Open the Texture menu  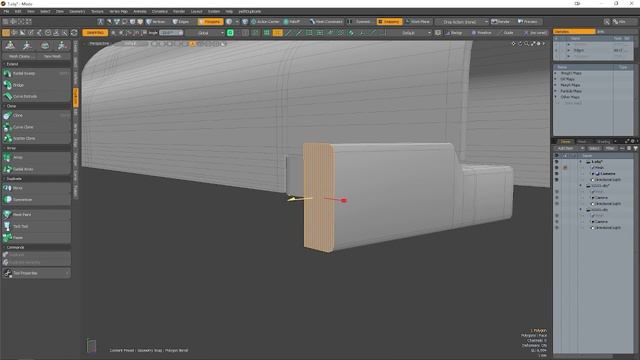pyautogui.click(x=97, y=11)
